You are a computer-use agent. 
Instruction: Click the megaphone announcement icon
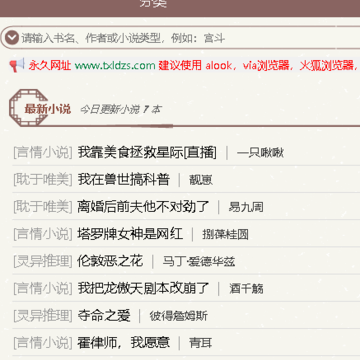pos(17,65)
